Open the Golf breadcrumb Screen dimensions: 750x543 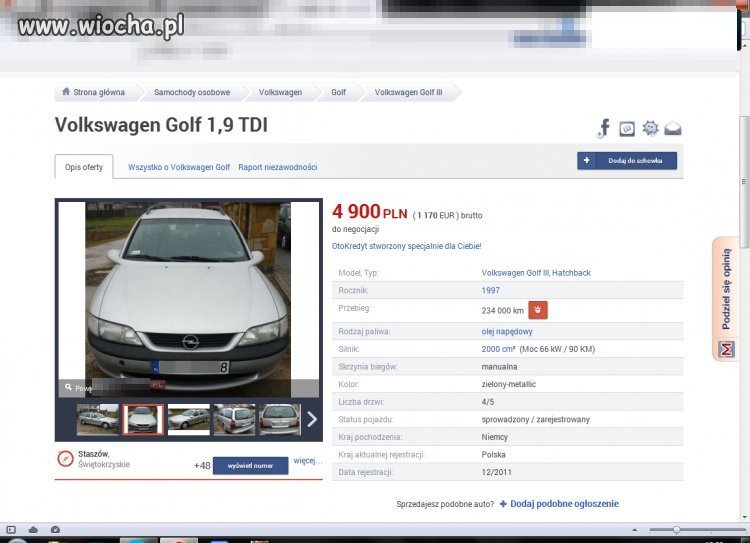(x=338, y=92)
